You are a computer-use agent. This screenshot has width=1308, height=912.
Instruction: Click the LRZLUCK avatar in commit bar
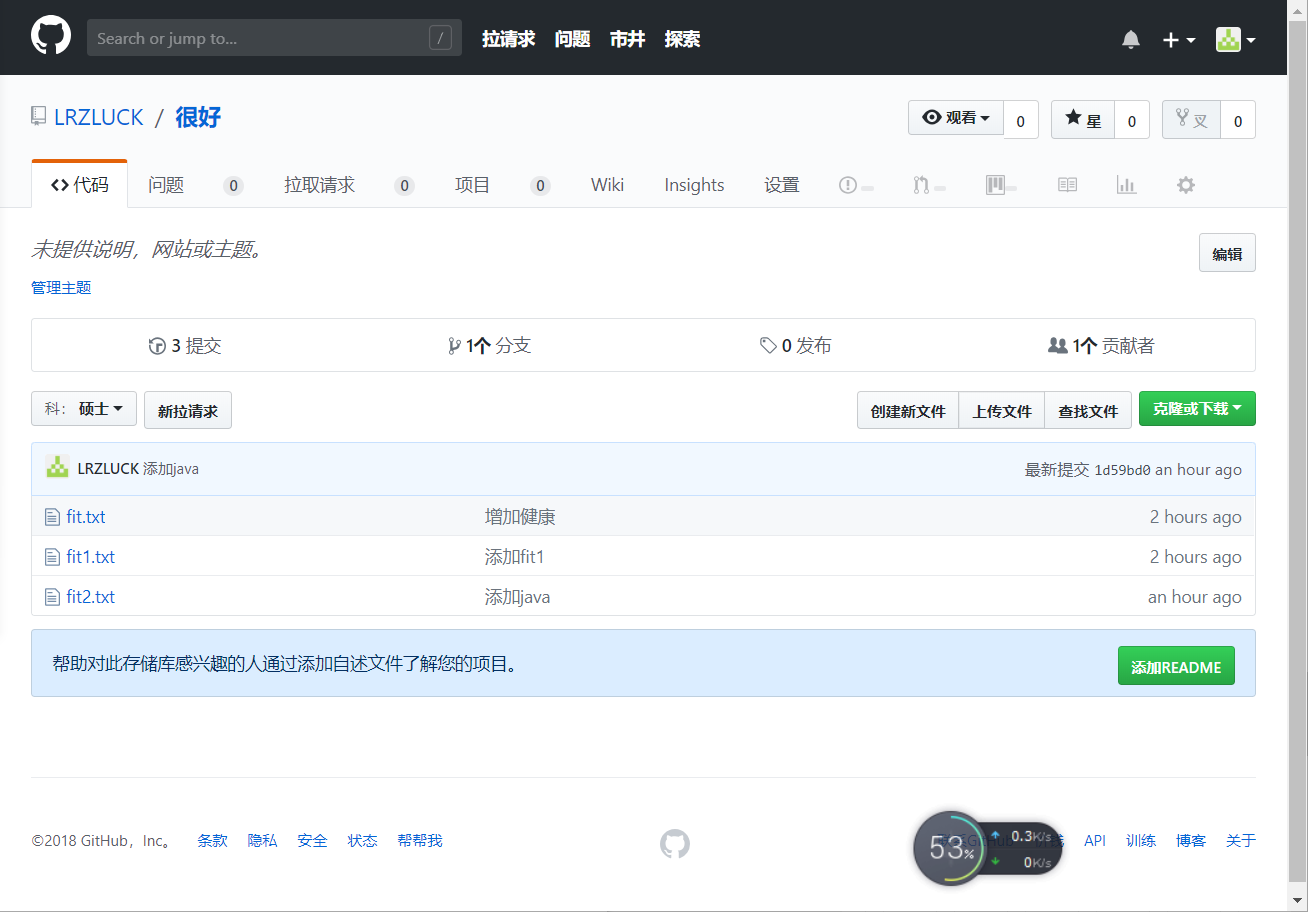(58, 467)
